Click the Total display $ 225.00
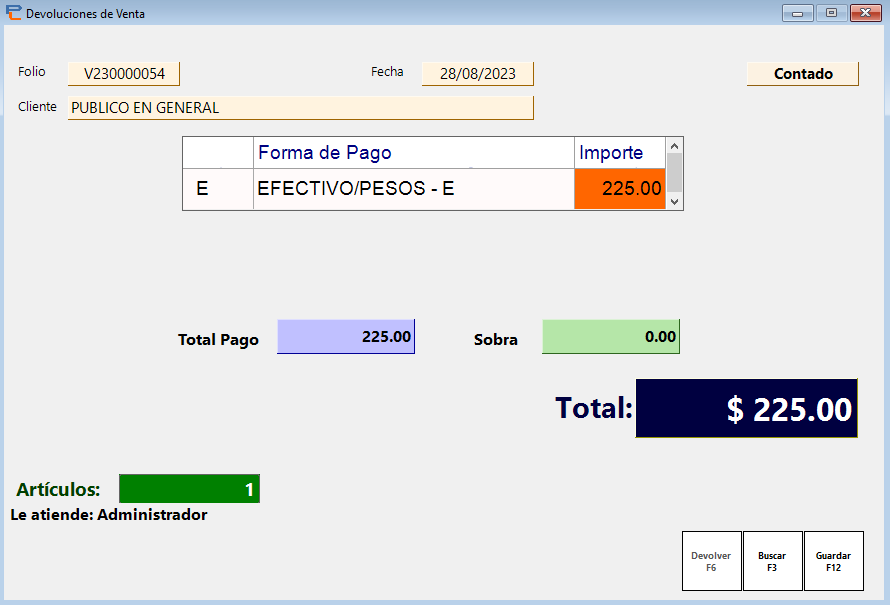The width and height of the screenshot is (890, 605). coord(746,408)
